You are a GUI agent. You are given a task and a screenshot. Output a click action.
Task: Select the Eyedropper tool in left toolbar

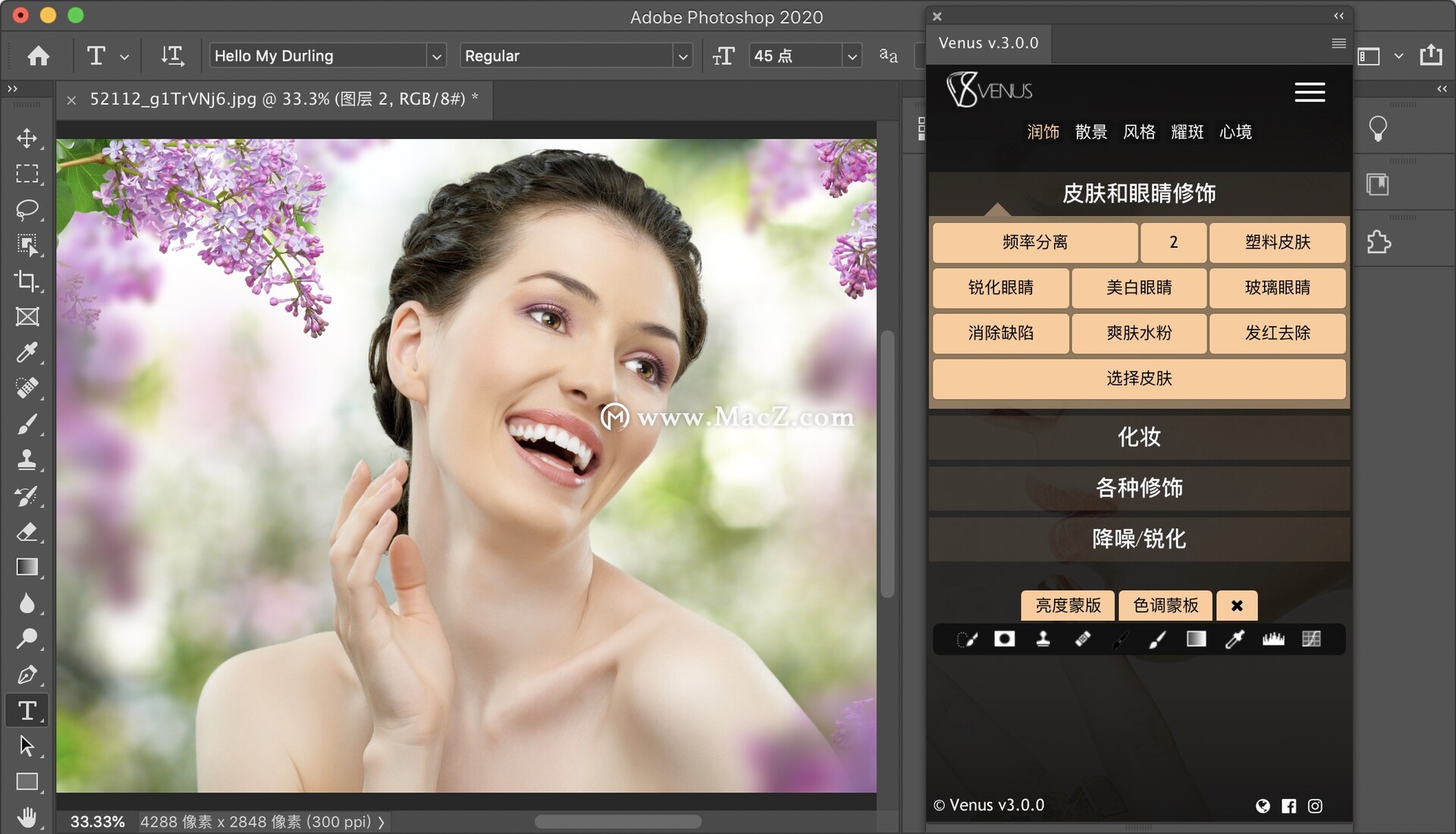pos(27,352)
